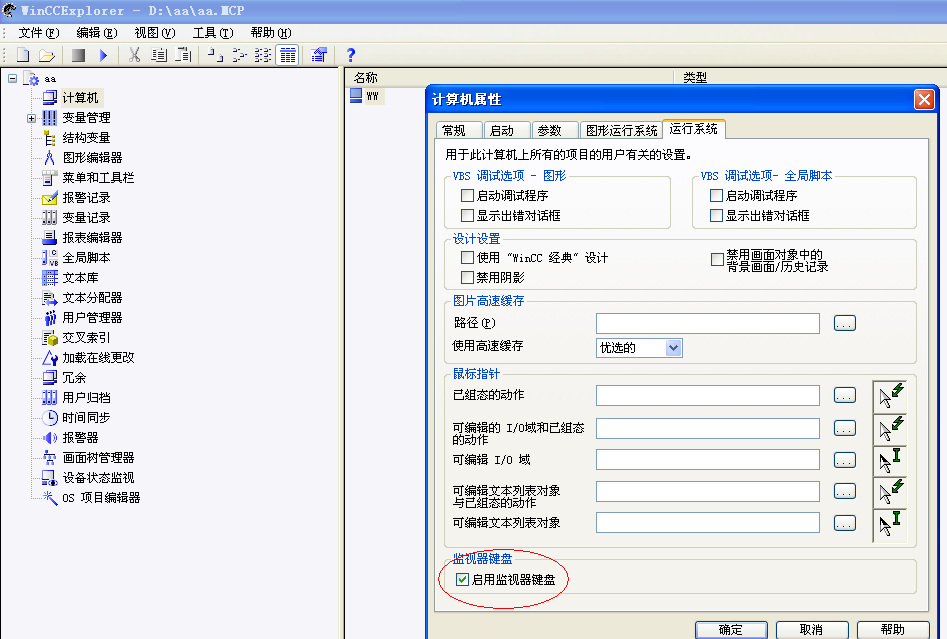The image size is (947, 639).
Task: Enable 显示出错对话框 under VBS 全局脚本
Action: [x=716, y=216]
